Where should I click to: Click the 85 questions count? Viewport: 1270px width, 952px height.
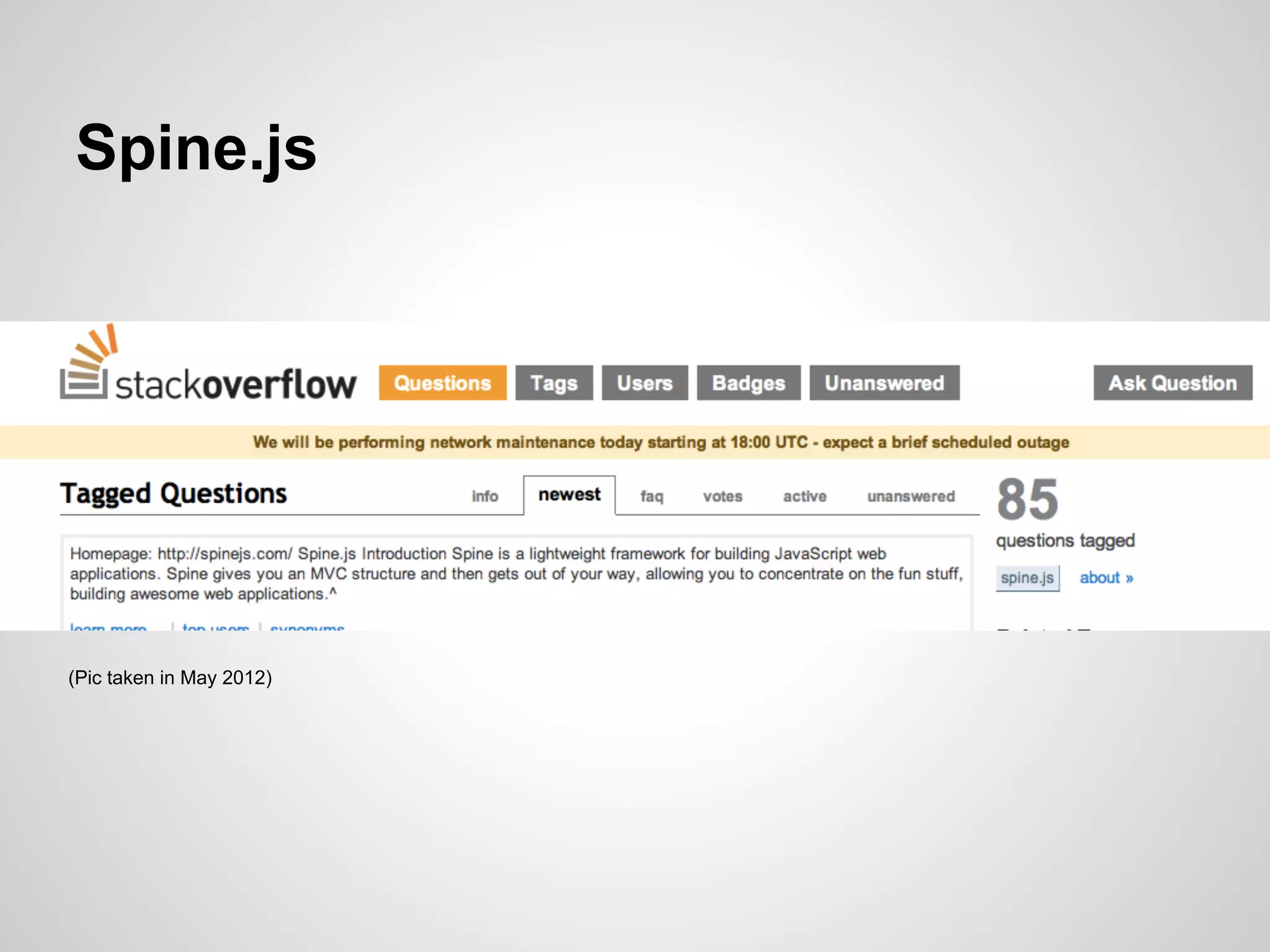tap(1028, 500)
